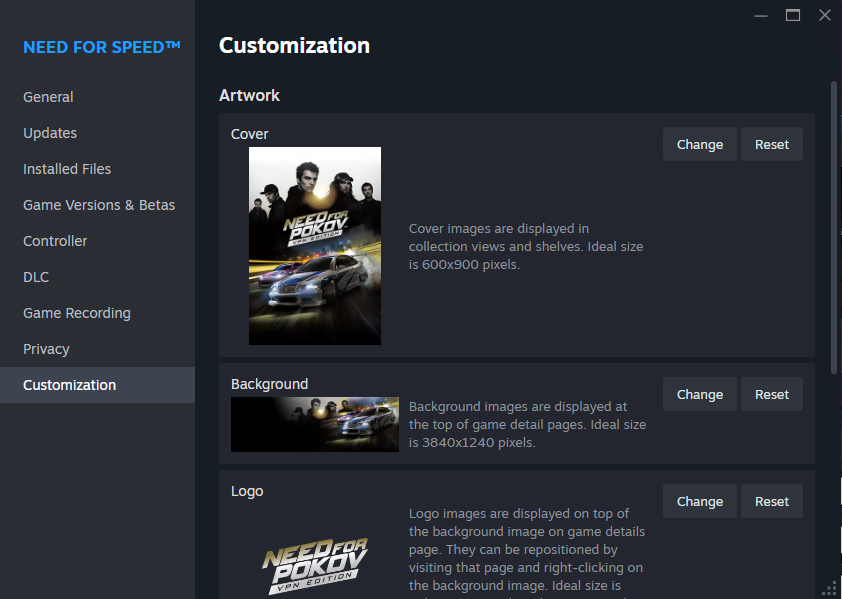Click the background size description text

(527, 424)
